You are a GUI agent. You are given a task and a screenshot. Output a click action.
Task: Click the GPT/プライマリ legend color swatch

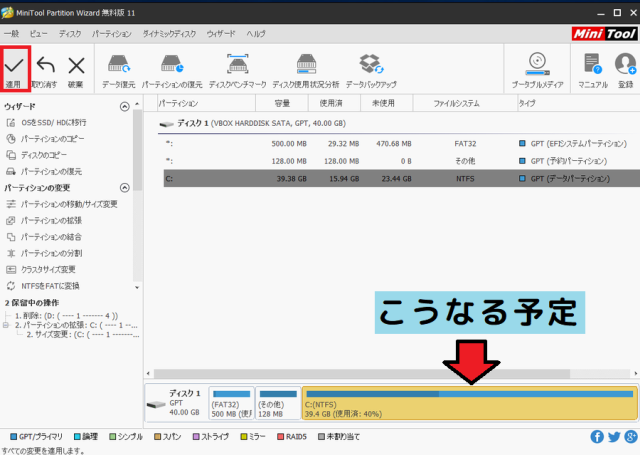coord(13,437)
